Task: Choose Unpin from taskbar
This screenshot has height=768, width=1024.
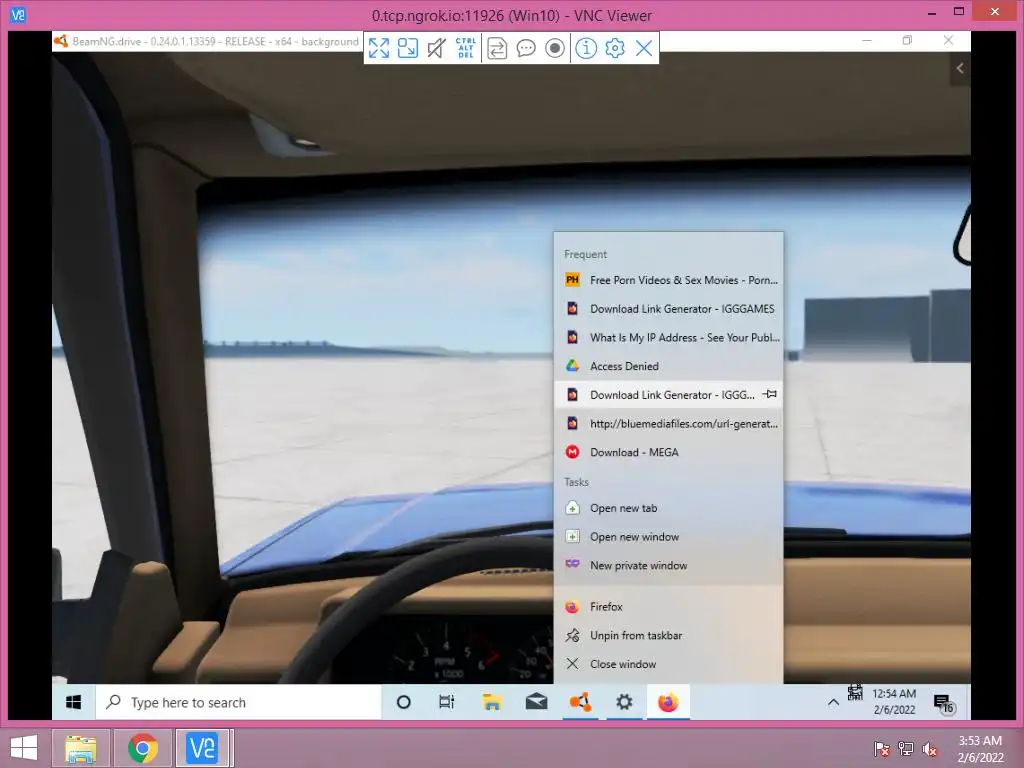Action: 668,635
